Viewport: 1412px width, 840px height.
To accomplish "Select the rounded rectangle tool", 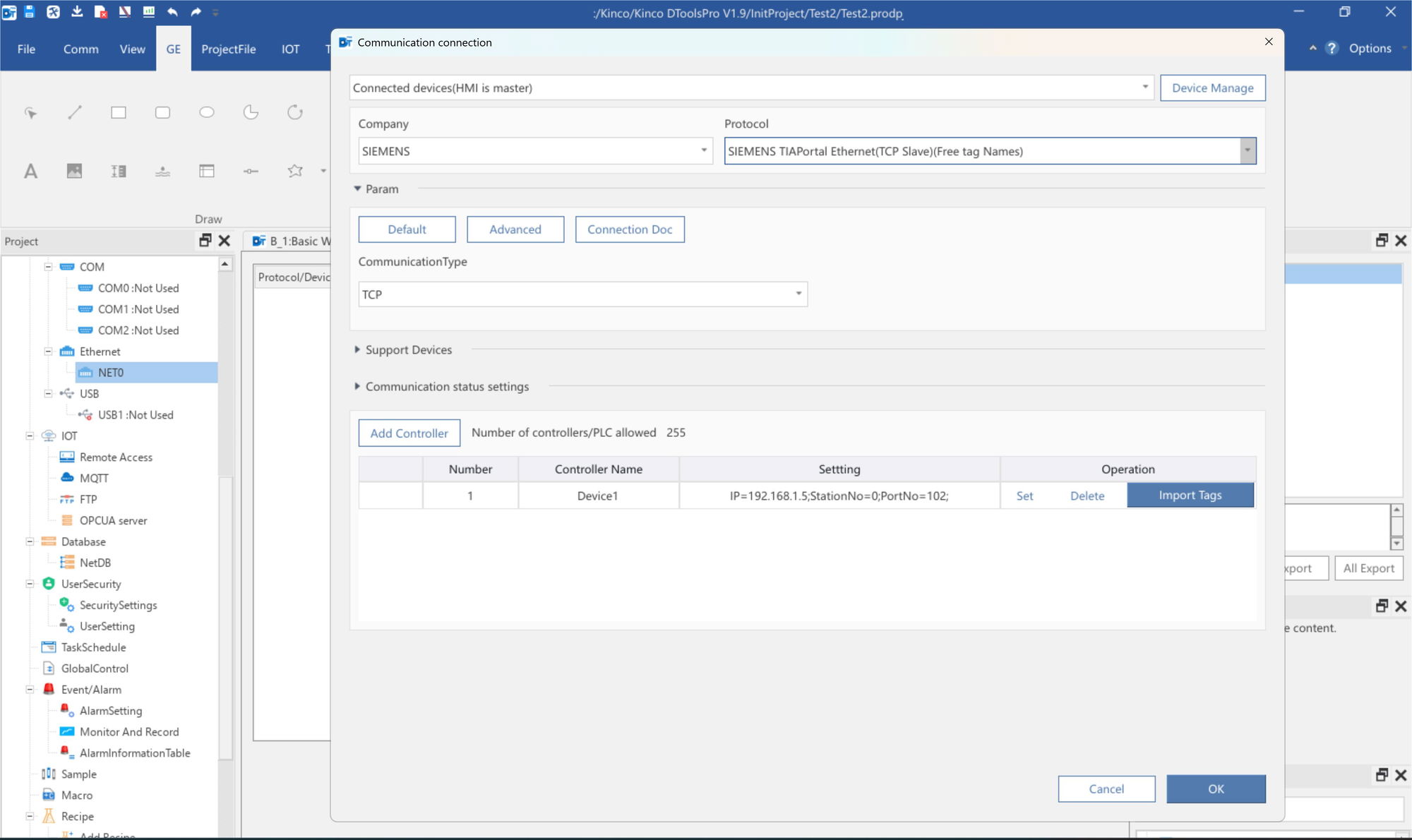I will (163, 112).
